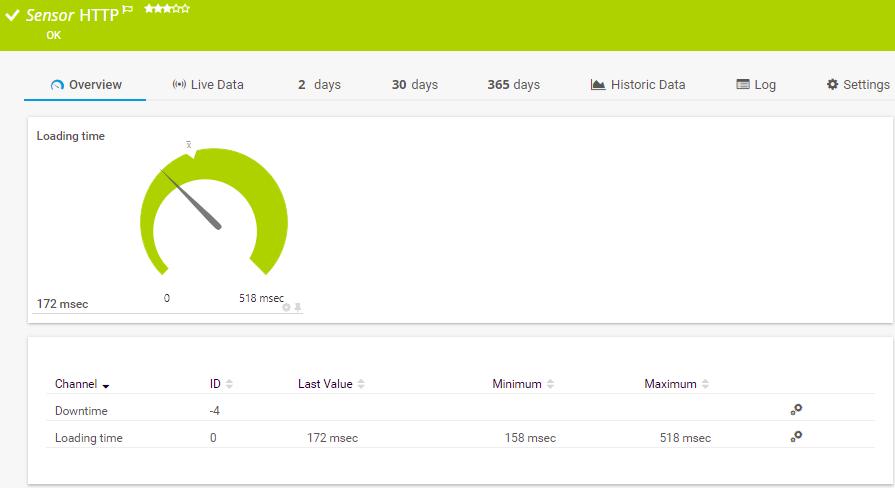This screenshot has width=895, height=488.
Task: Click the OK status checkmark icon
Action: 12,15
